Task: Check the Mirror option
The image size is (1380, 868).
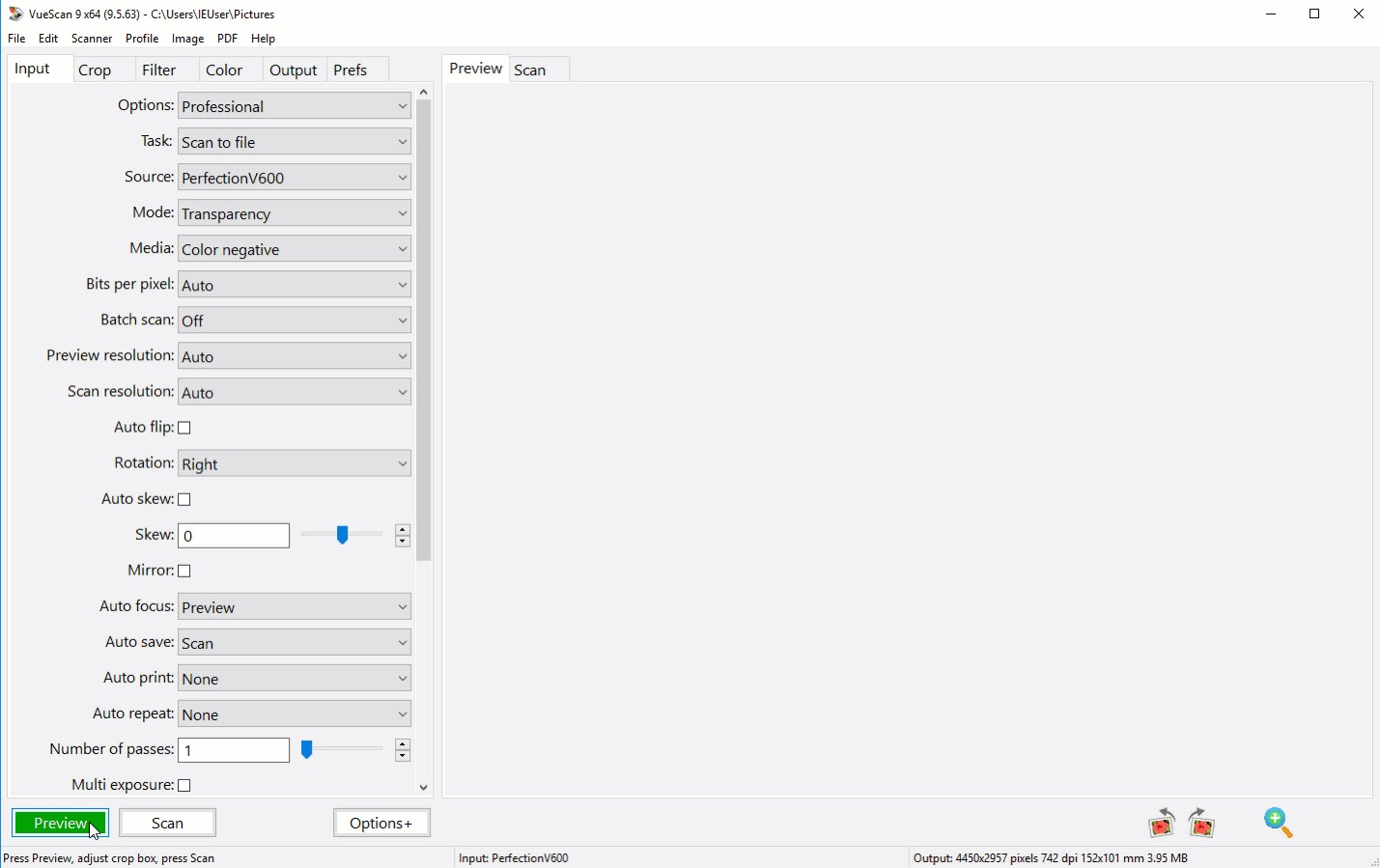Action: point(184,571)
